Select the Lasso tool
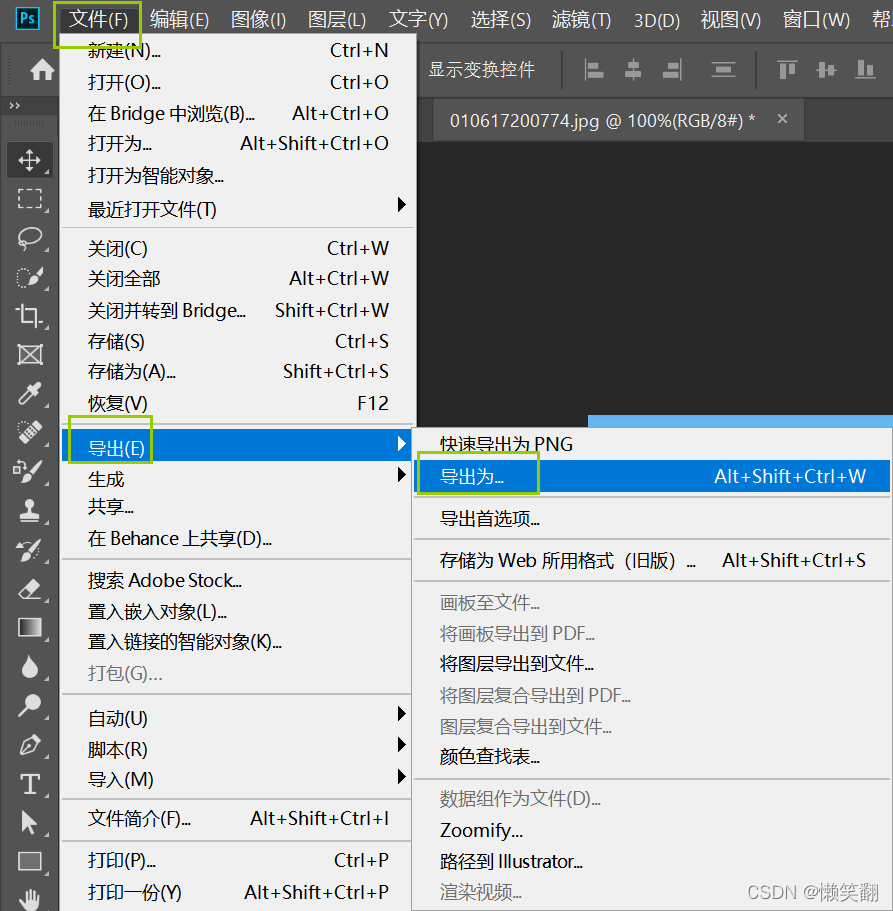The width and height of the screenshot is (893, 911). [30, 238]
